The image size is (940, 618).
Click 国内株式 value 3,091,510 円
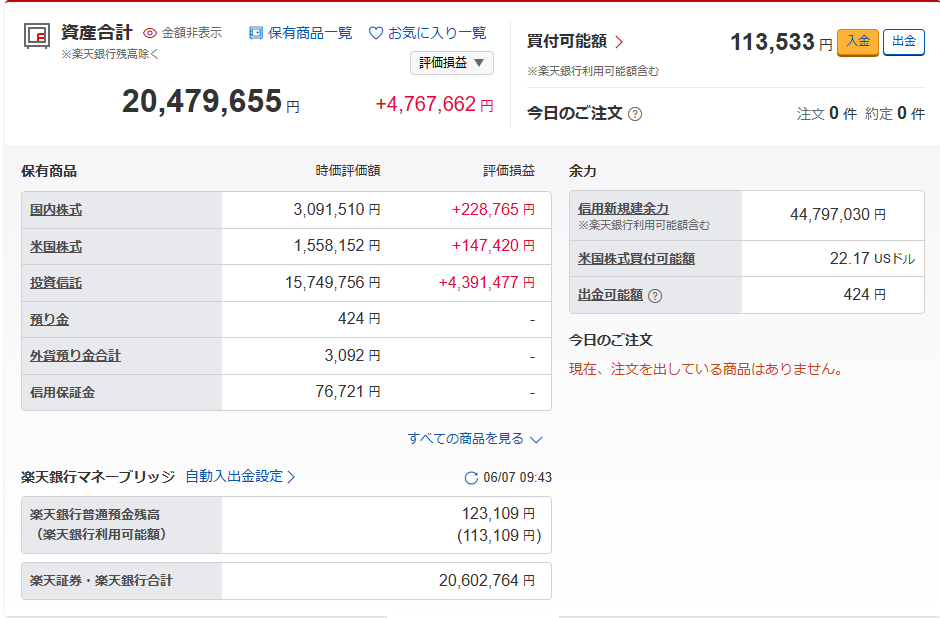point(336,210)
